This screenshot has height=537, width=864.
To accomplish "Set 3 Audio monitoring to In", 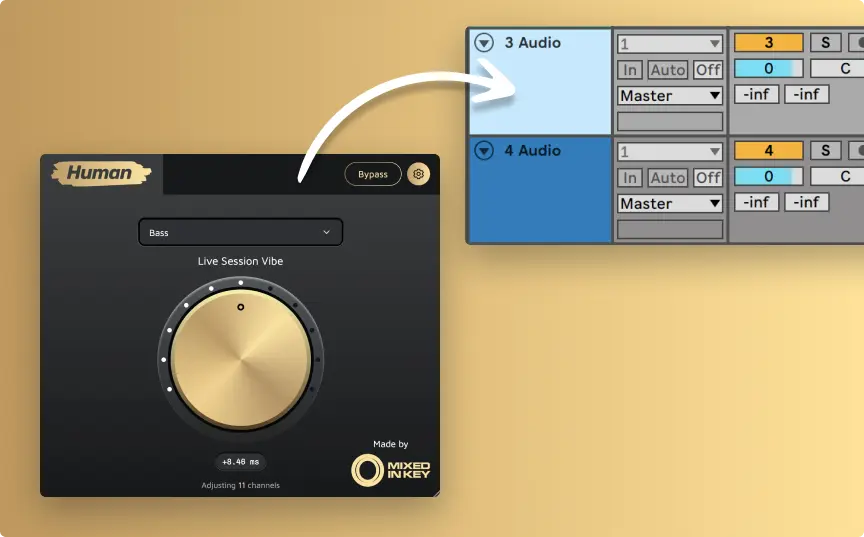I will pyautogui.click(x=630, y=69).
